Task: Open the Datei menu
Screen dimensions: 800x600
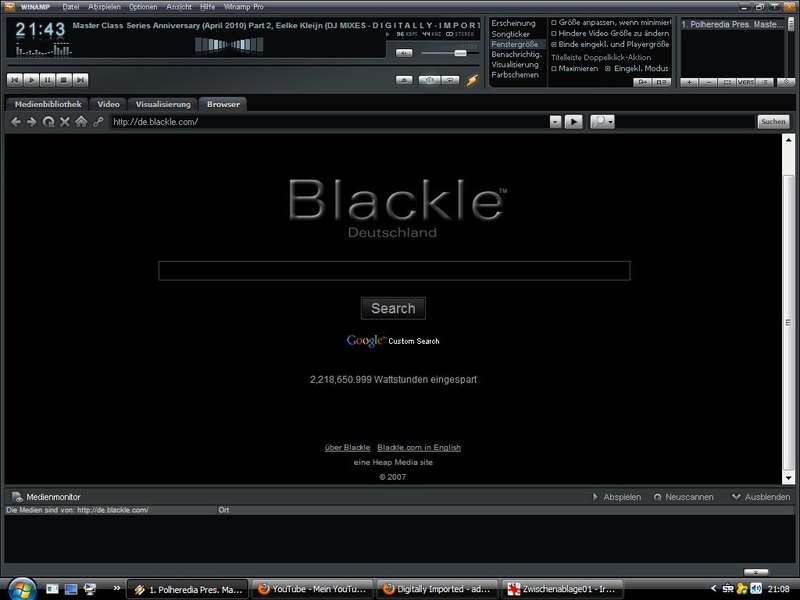Action: tap(71, 7)
